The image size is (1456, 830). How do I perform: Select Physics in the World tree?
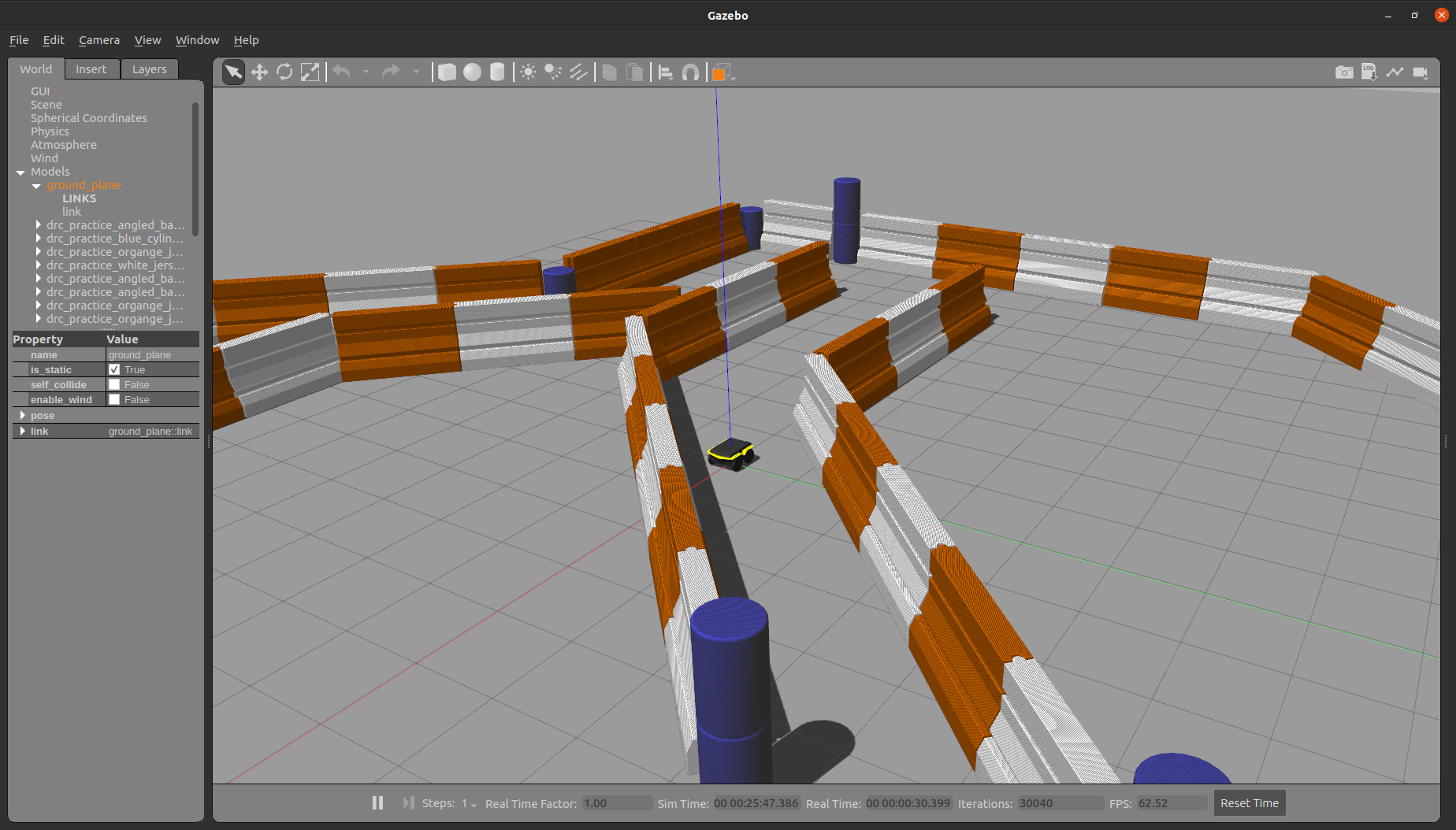point(50,132)
